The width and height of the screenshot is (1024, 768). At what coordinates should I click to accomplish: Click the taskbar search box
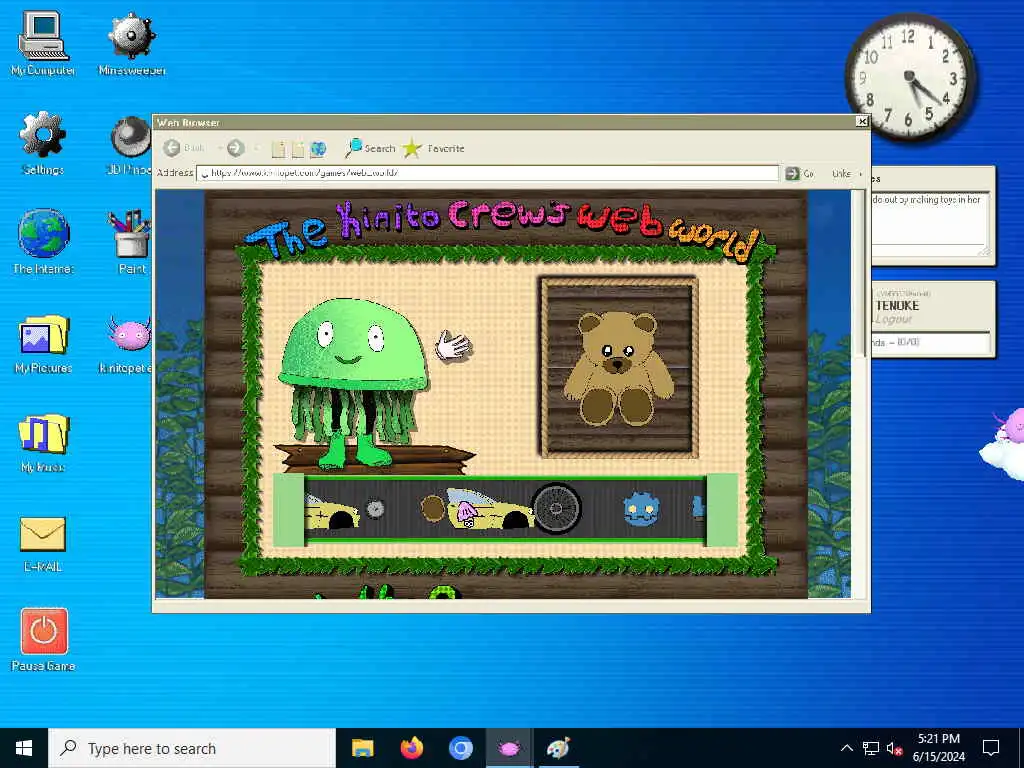192,748
